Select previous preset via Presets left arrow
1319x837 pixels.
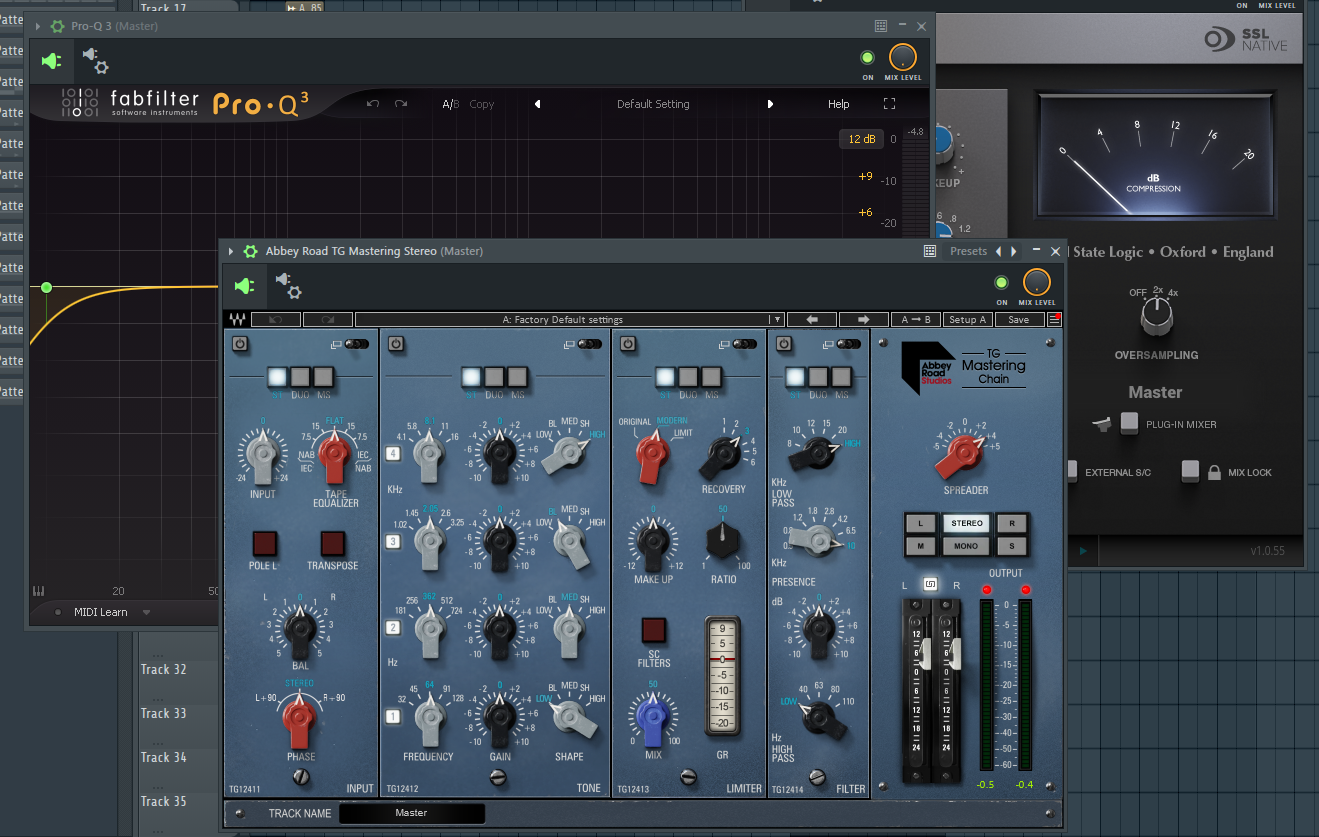click(999, 251)
